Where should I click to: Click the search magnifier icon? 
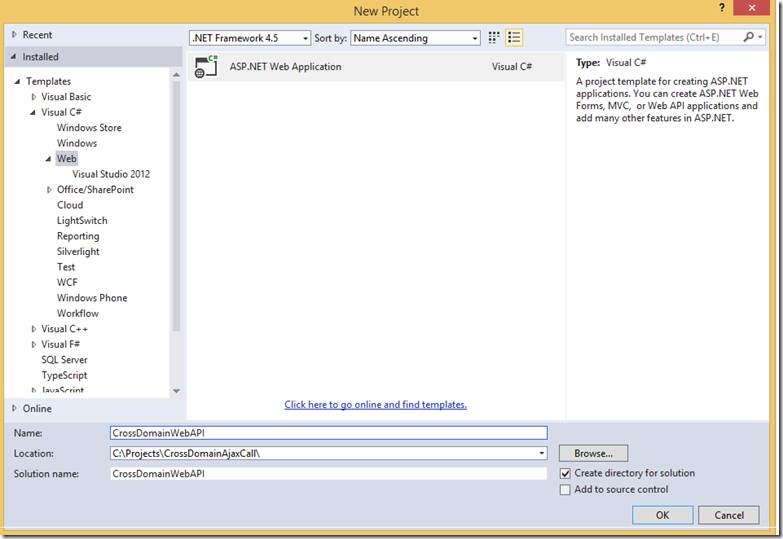[748, 37]
